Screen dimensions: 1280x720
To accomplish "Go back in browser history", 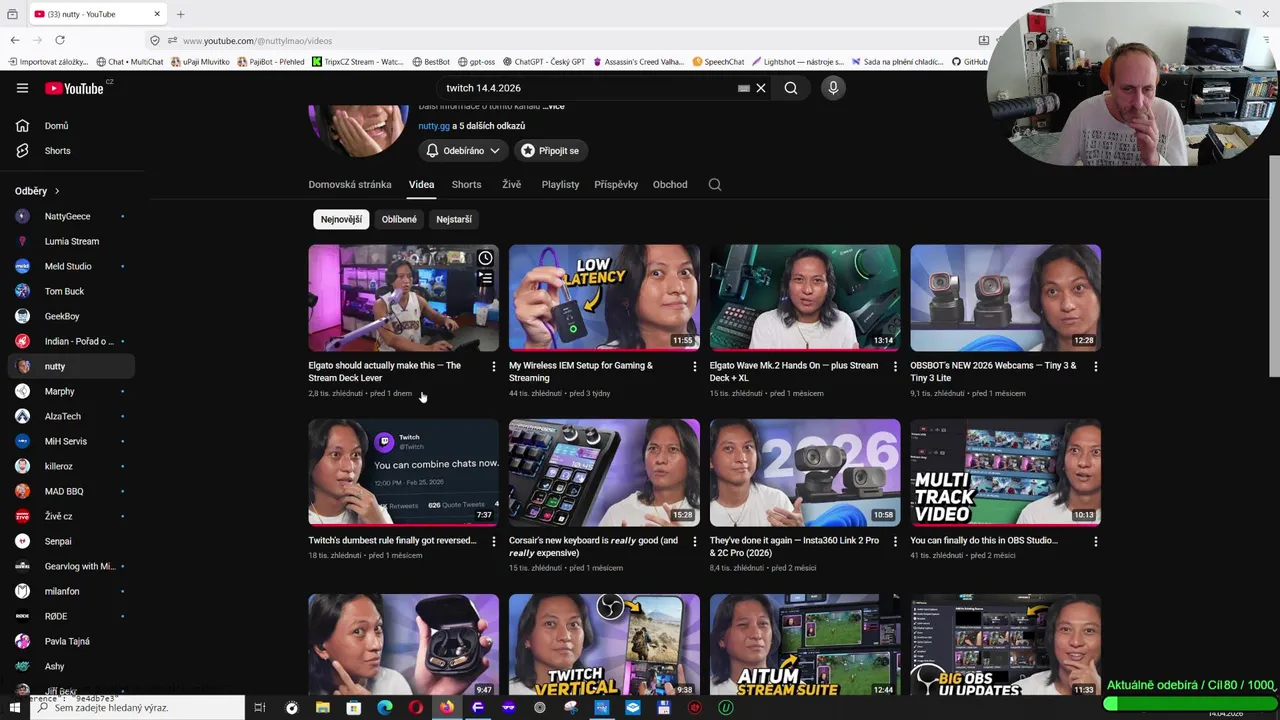I will [x=15, y=40].
